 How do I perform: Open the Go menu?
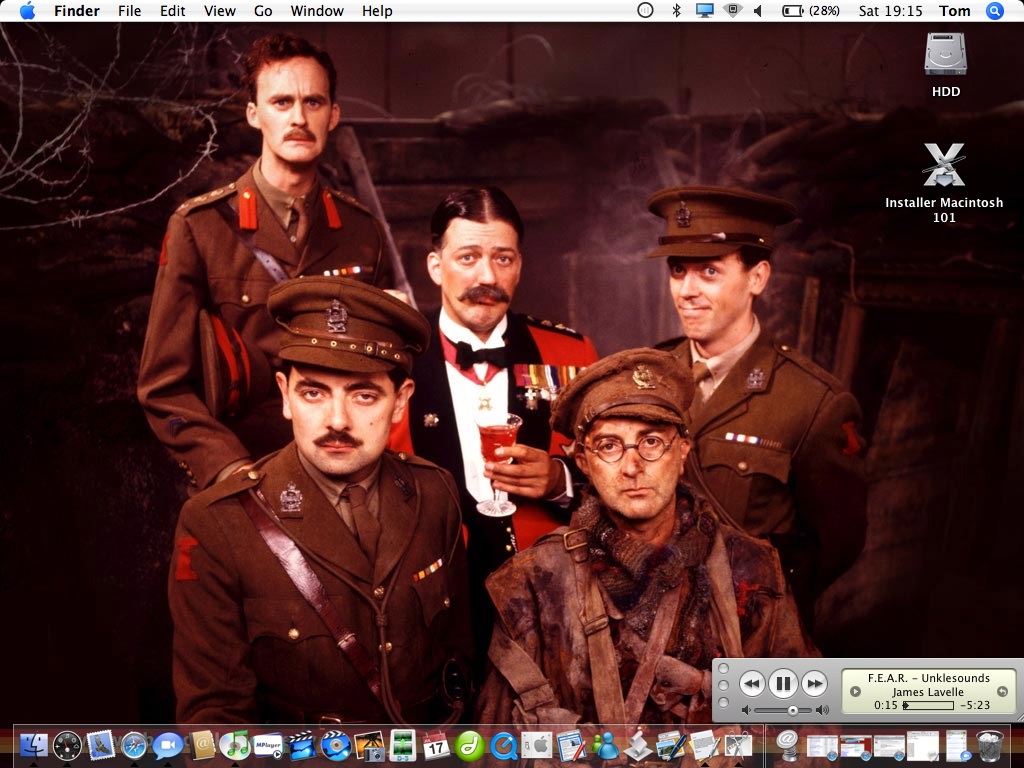[263, 10]
